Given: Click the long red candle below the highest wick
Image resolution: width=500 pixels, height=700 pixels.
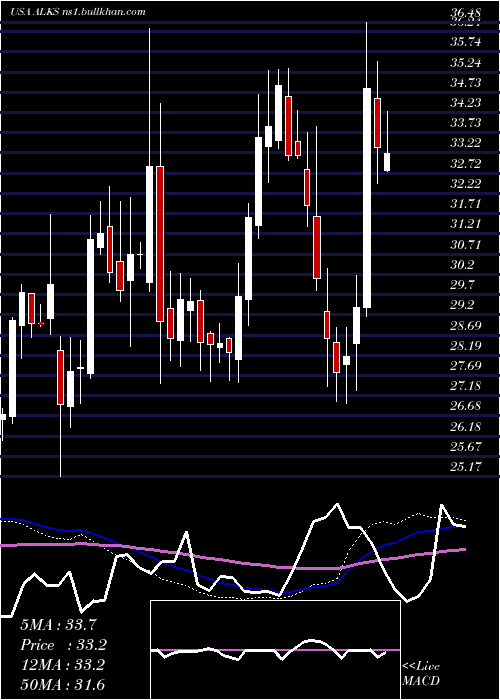Looking at the screenshot, I should 160,244.
